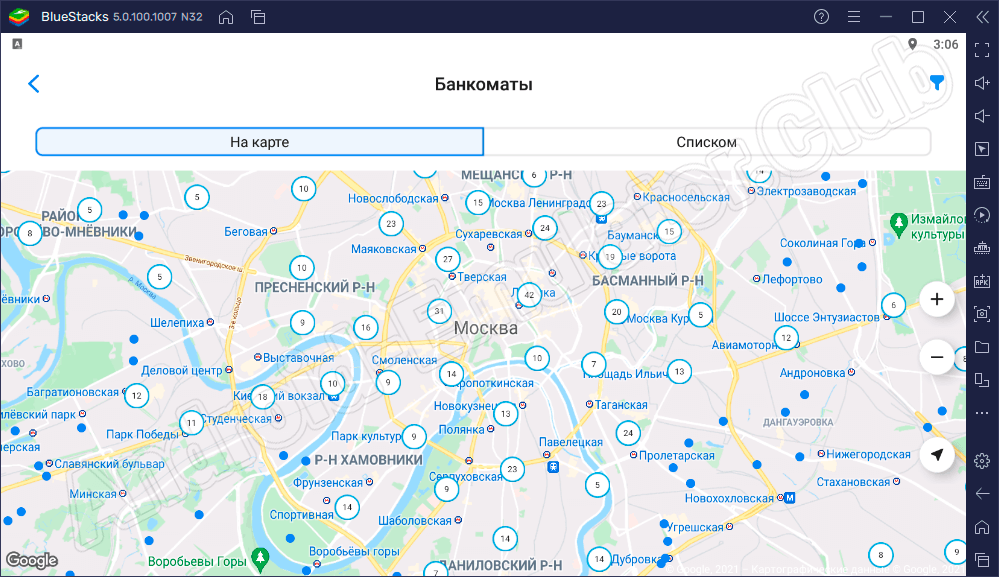Open BlueStacks settings gear

click(x=982, y=461)
